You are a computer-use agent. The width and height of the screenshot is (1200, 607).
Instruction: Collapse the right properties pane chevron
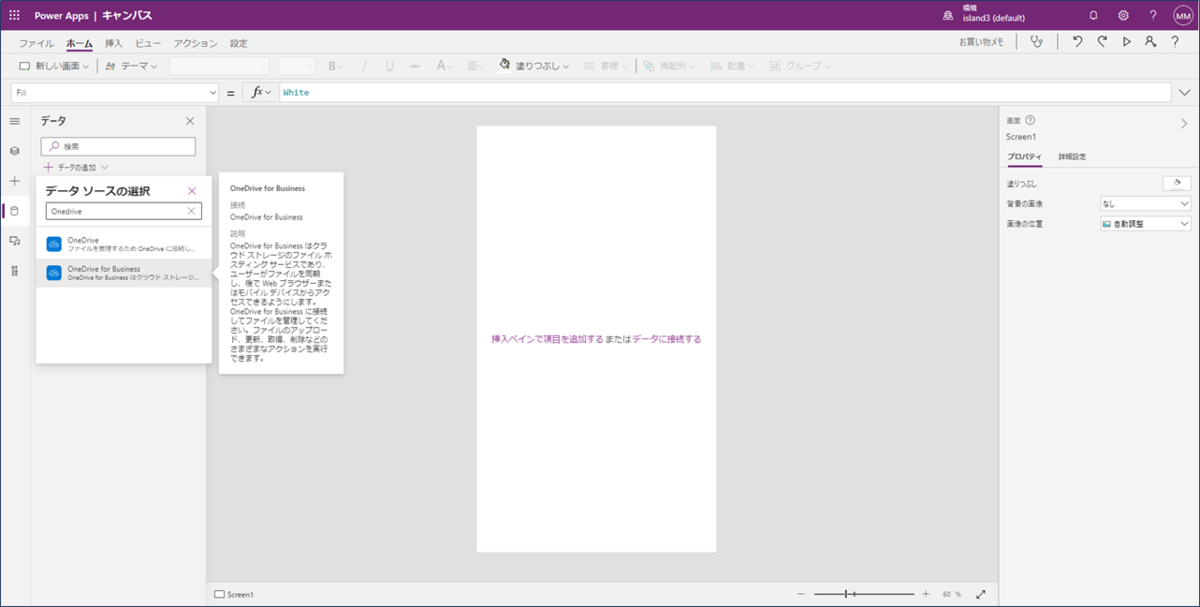point(1184,123)
